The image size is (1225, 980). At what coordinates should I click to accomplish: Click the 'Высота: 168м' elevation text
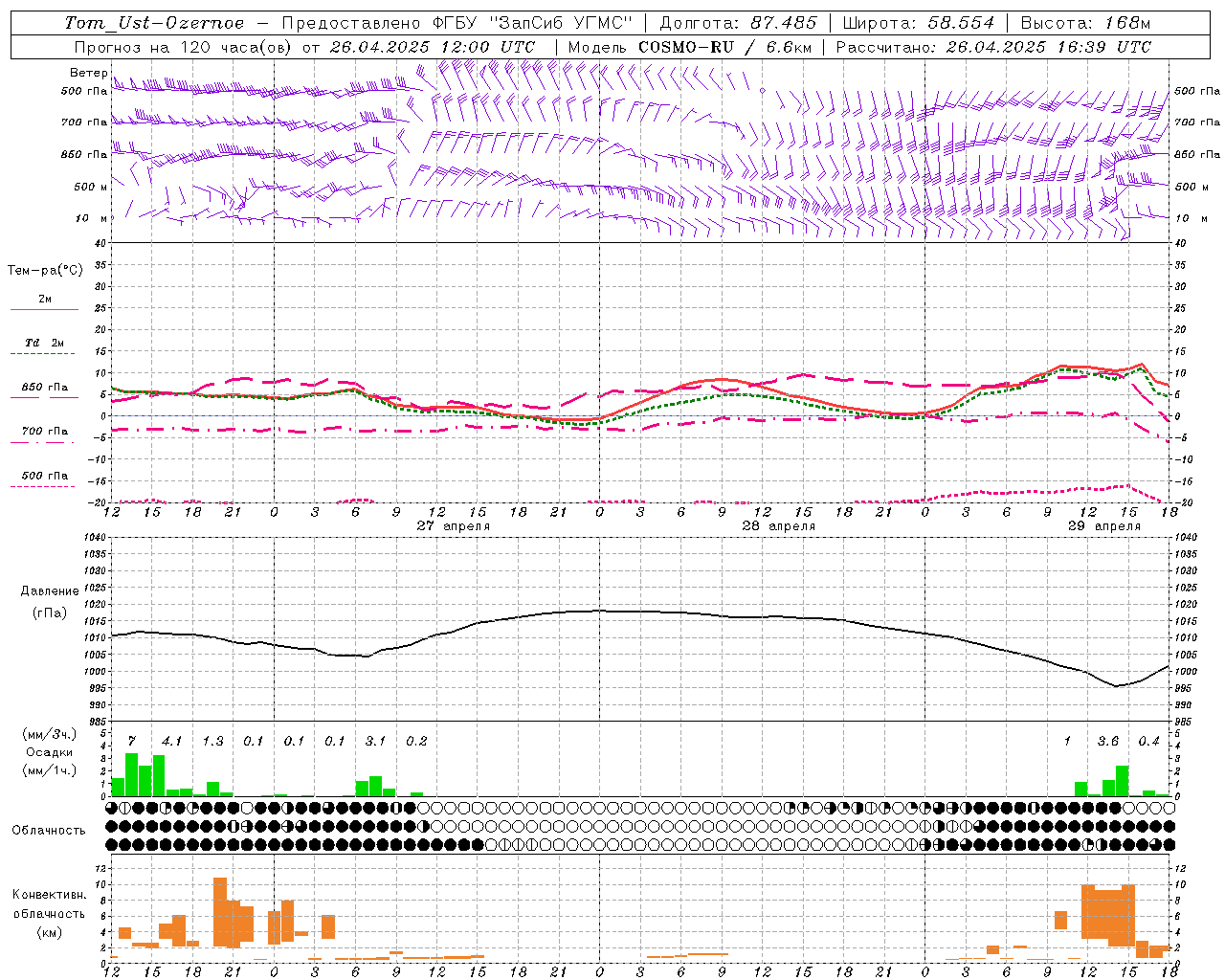coord(1085,23)
